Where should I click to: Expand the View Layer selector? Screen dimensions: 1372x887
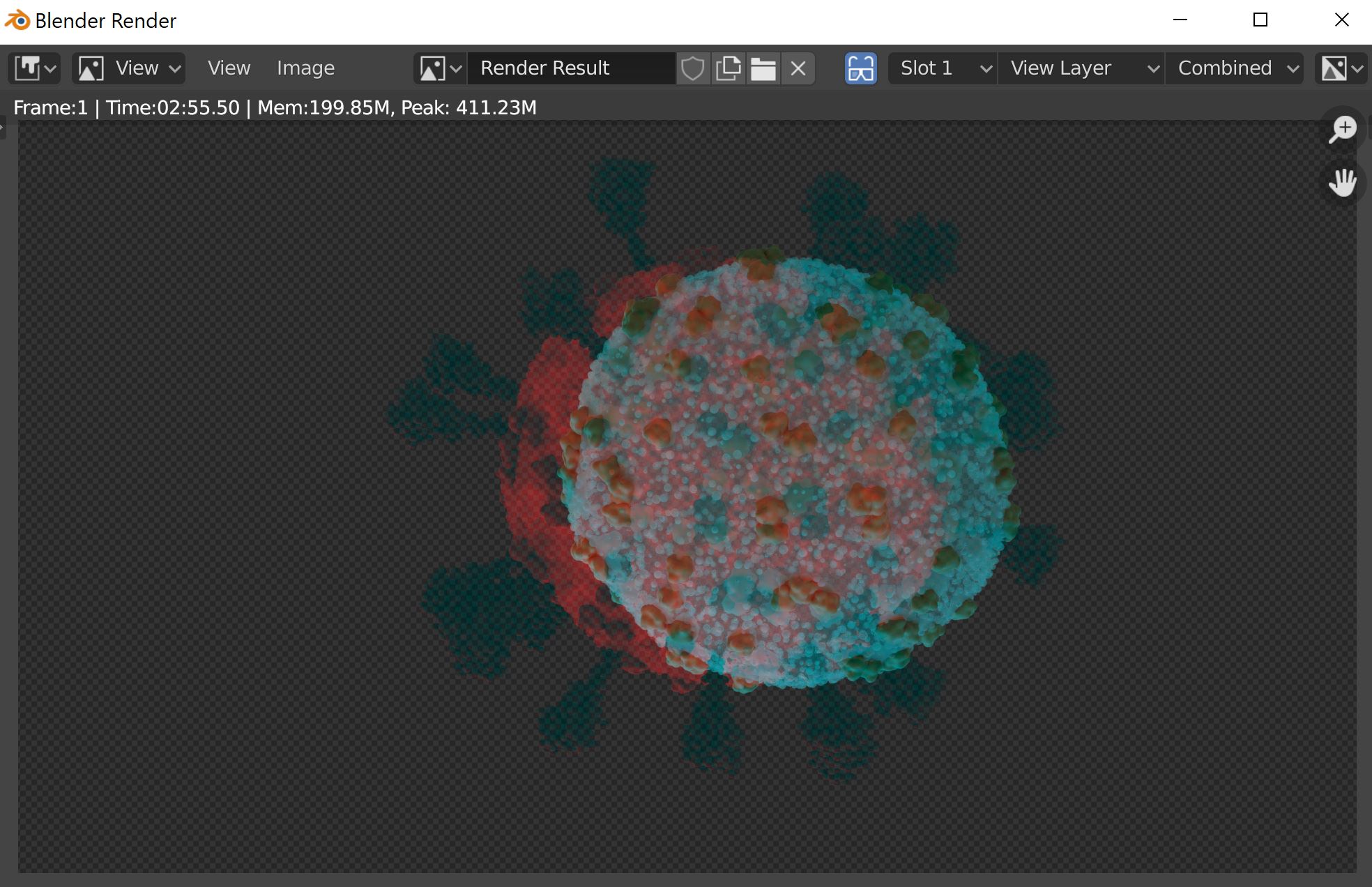1081,68
